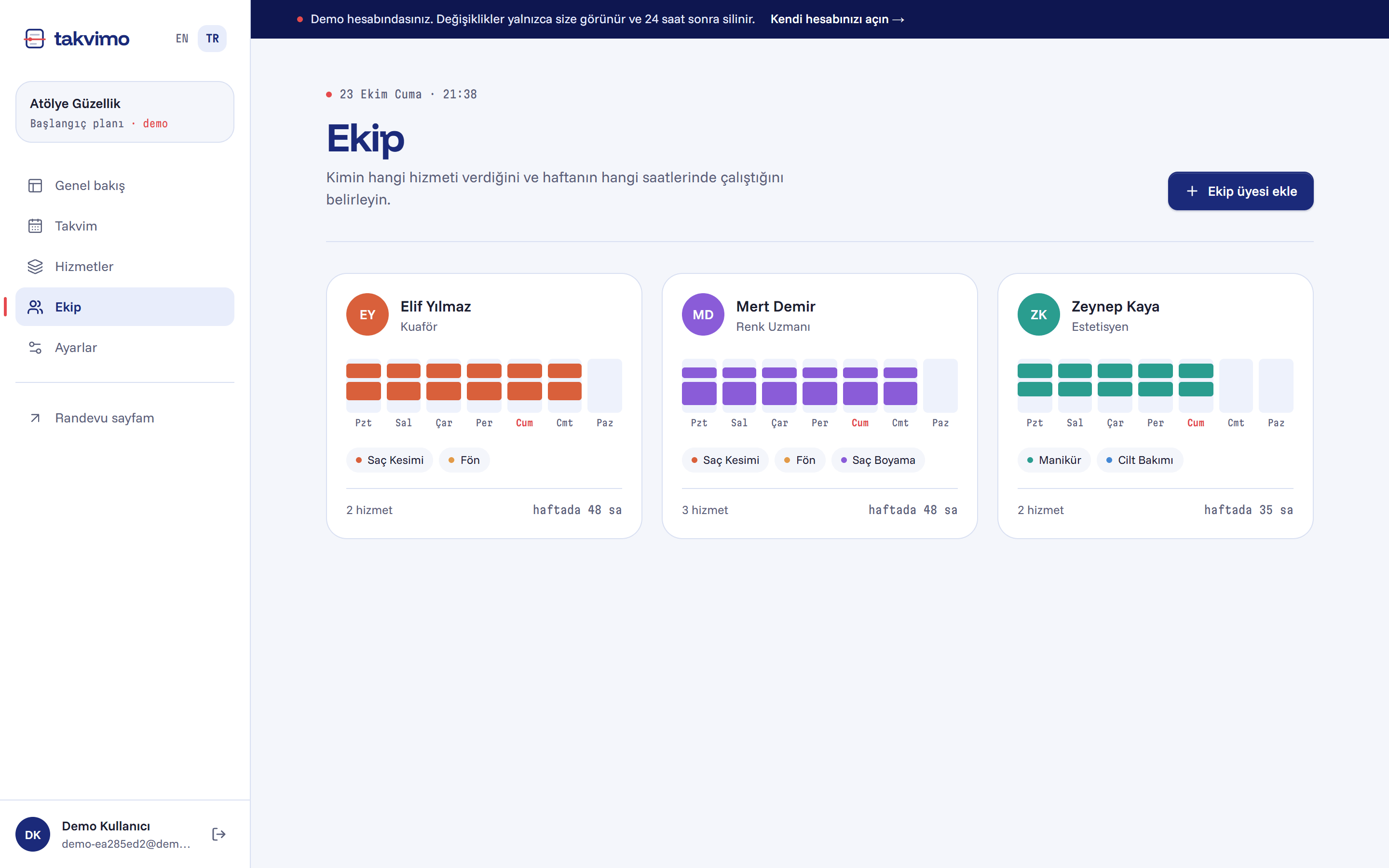Click the Ekip üyesi ekle button

click(x=1240, y=191)
